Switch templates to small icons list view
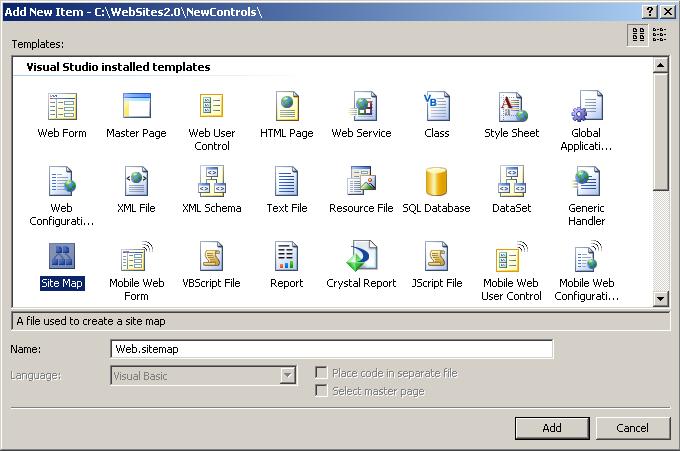Screen dimensions: 680x451 659,35
